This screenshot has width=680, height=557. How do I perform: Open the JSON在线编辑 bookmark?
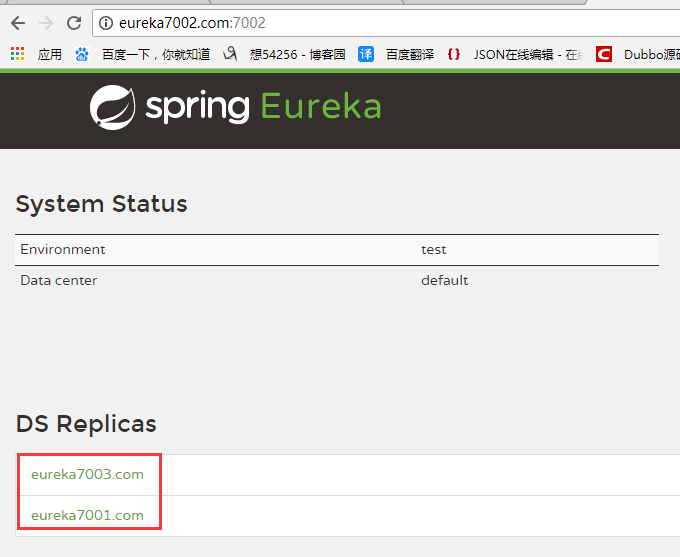528,55
